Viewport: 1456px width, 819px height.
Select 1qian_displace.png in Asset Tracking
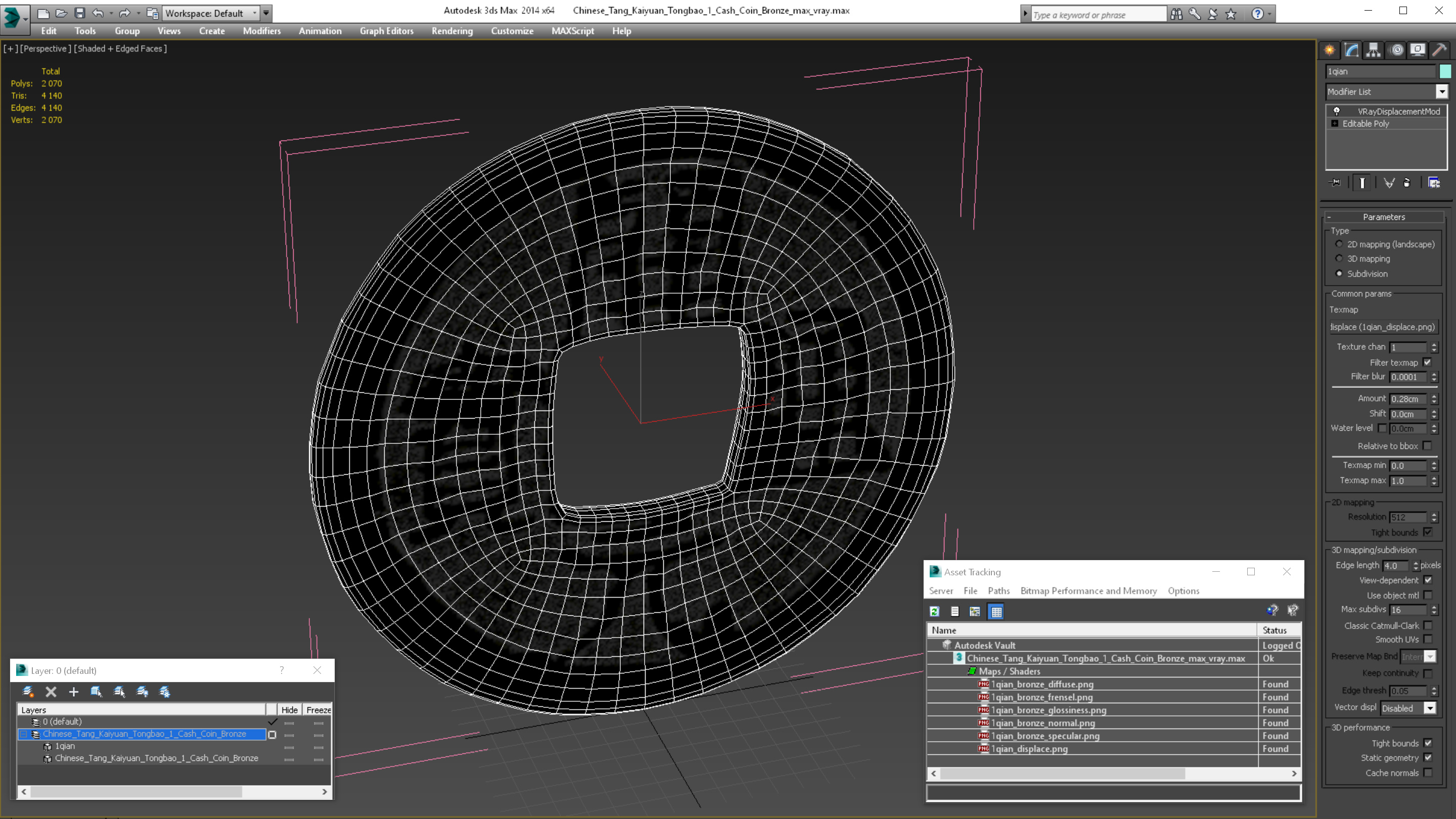point(1029,748)
